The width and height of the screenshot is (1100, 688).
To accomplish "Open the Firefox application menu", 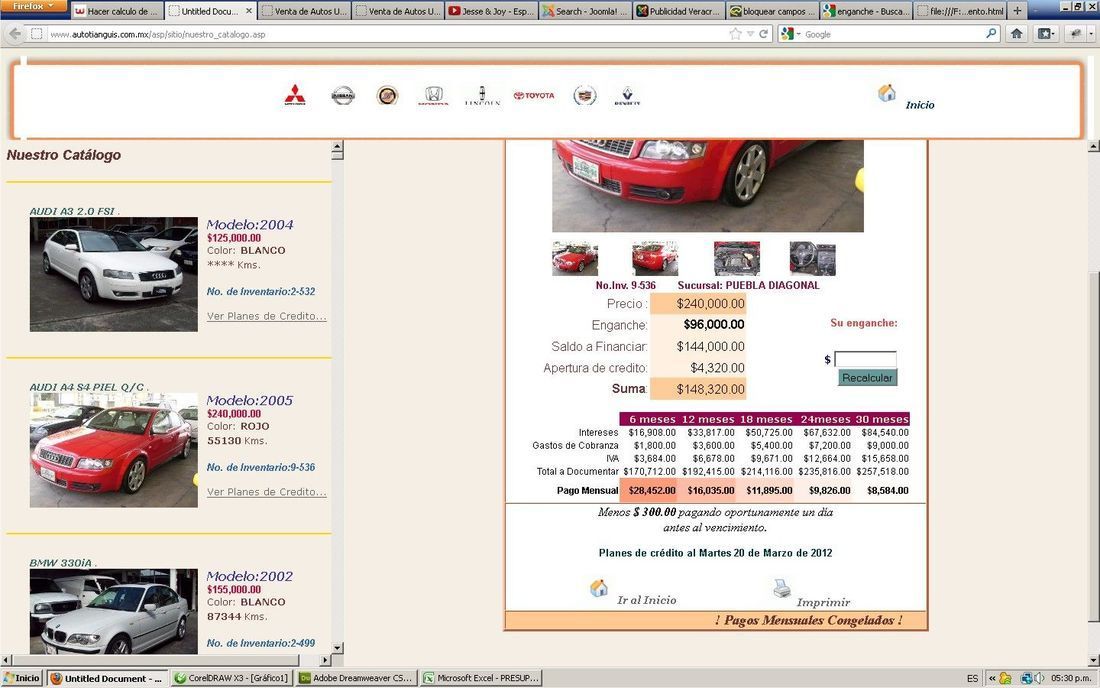I will click(34, 6).
